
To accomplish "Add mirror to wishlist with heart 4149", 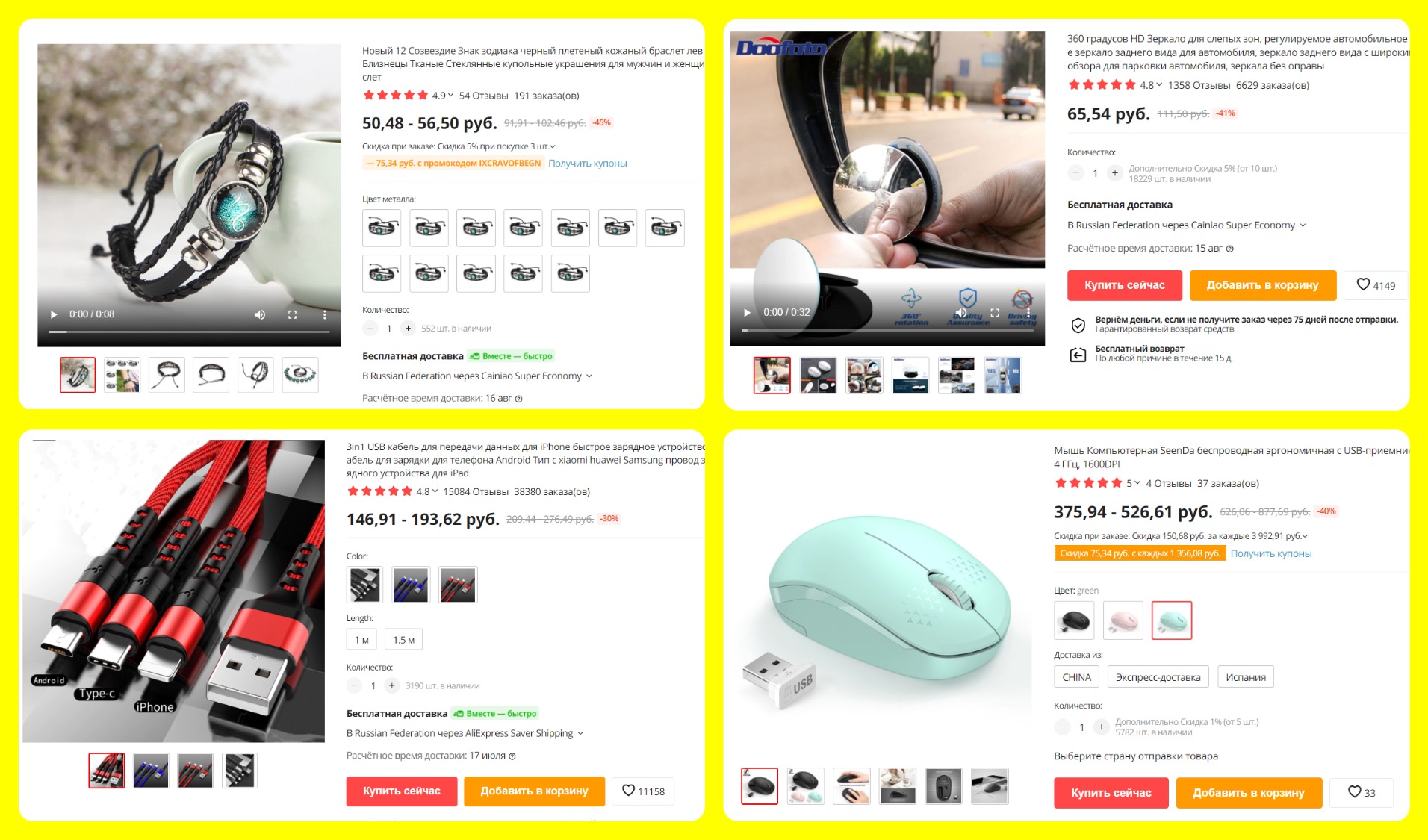I will pyautogui.click(x=1376, y=285).
